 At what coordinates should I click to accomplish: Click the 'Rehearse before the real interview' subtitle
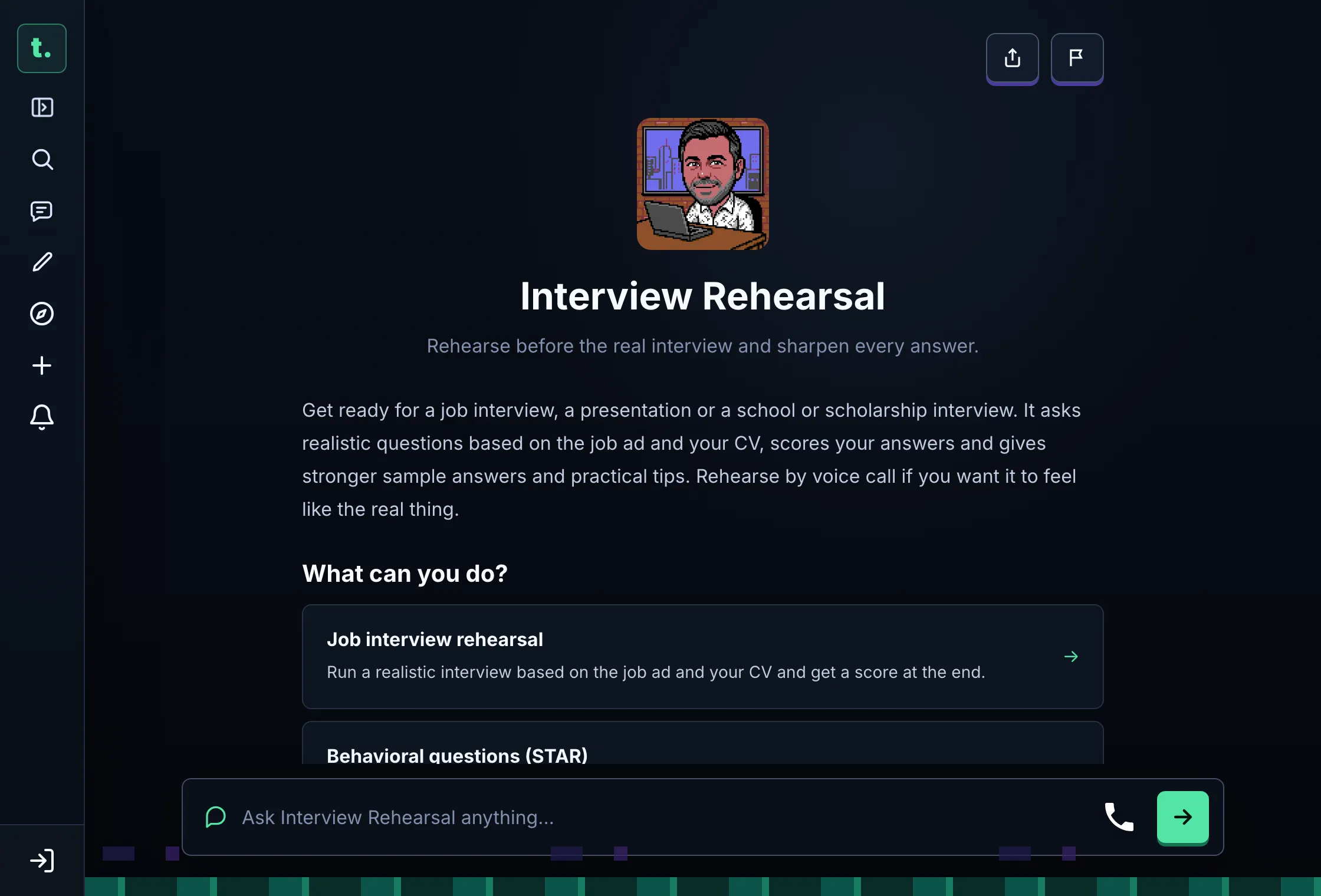(702, 346)
